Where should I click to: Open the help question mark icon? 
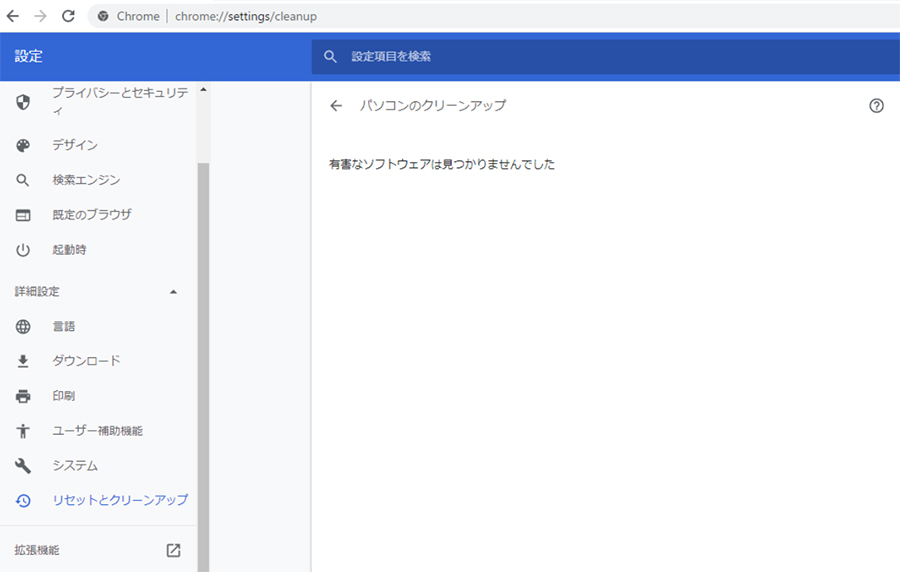(x=876, y=106)
